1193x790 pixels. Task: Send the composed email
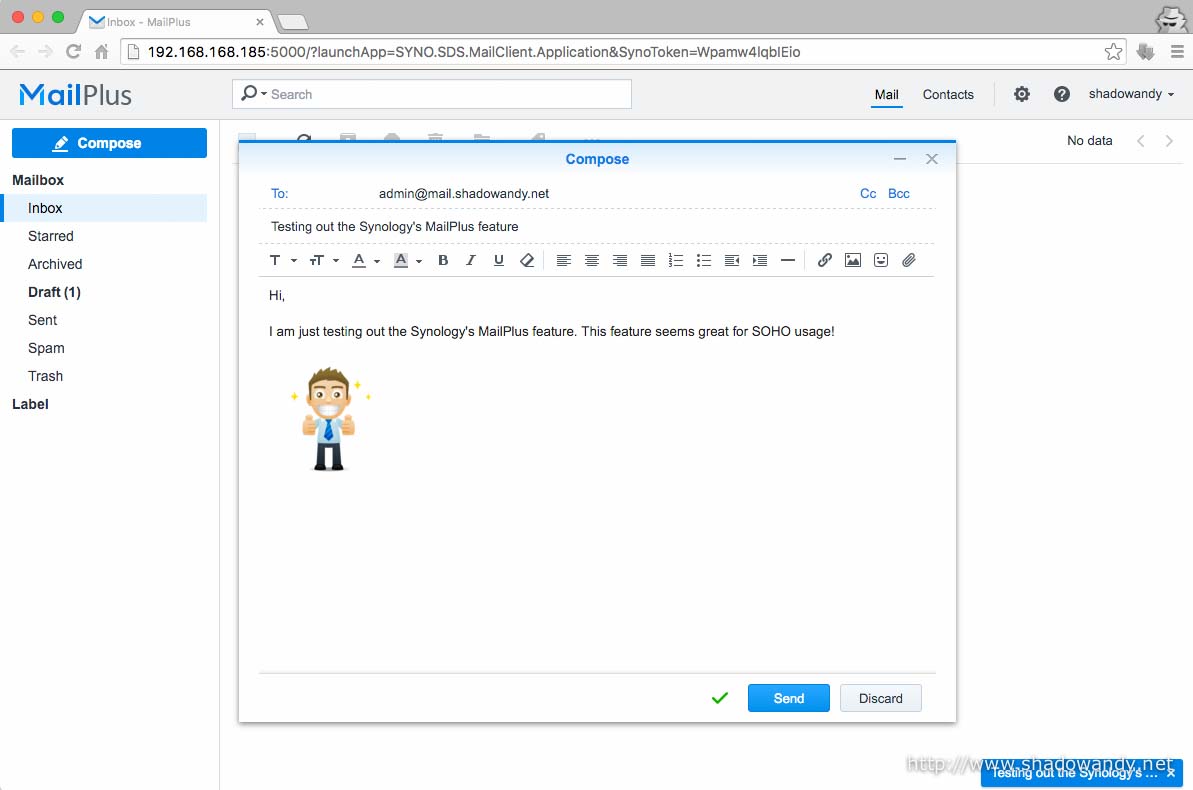(788, 698)
